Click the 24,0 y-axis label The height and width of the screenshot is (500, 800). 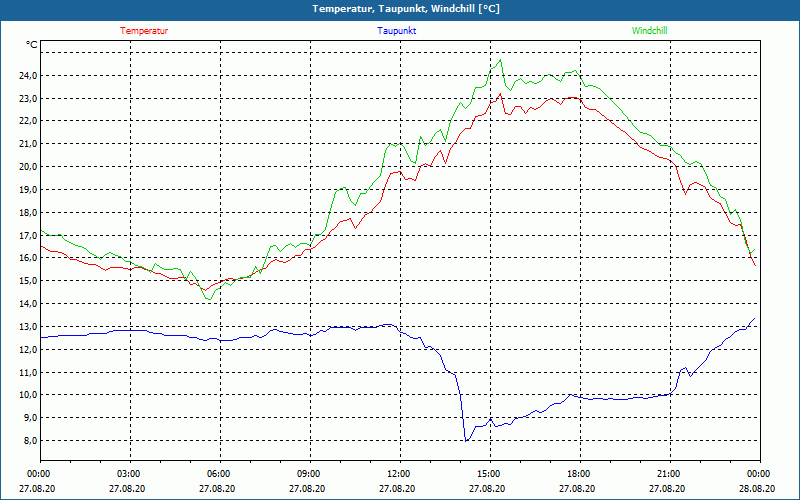click(28, 76)
